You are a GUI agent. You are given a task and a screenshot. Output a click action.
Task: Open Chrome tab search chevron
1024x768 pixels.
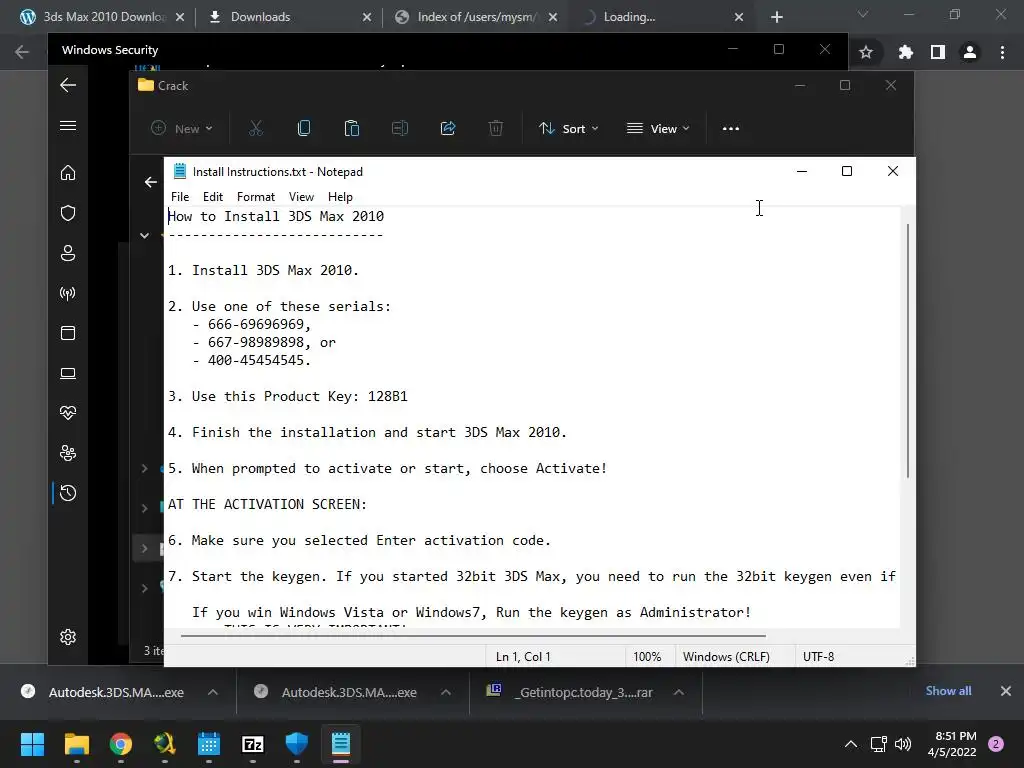click(x=863, y=14)
